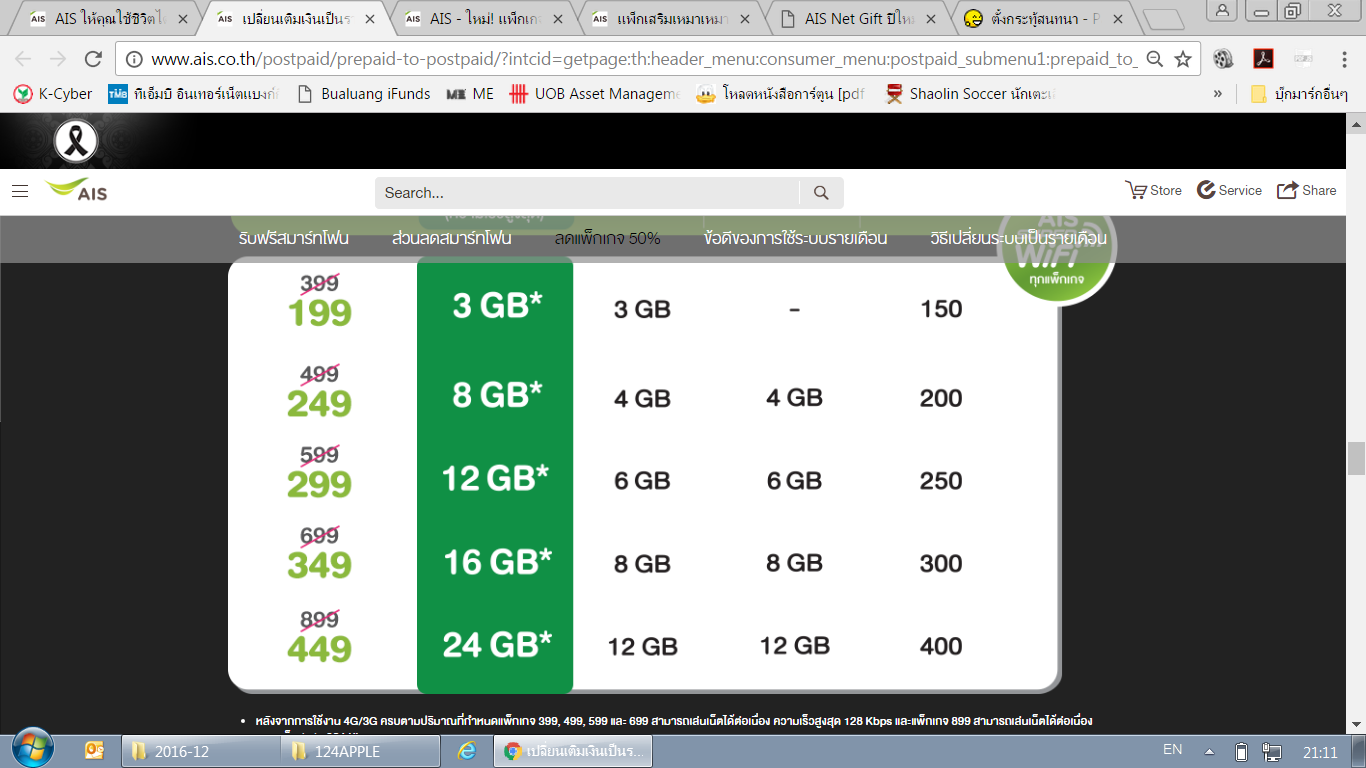This screenshot has height=768, width=1366.
Task: Open the Chrome user profile button
Action: click(x=1221, y=10)
